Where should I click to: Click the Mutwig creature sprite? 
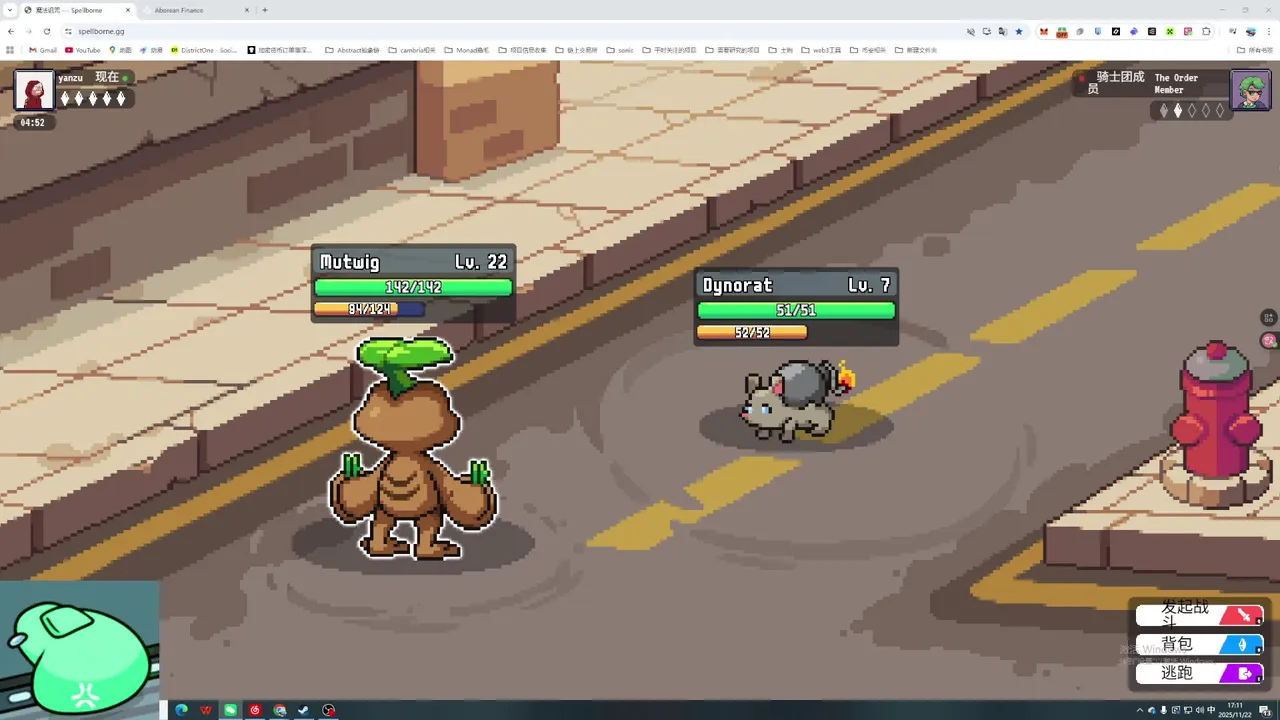tap(412, 447)
